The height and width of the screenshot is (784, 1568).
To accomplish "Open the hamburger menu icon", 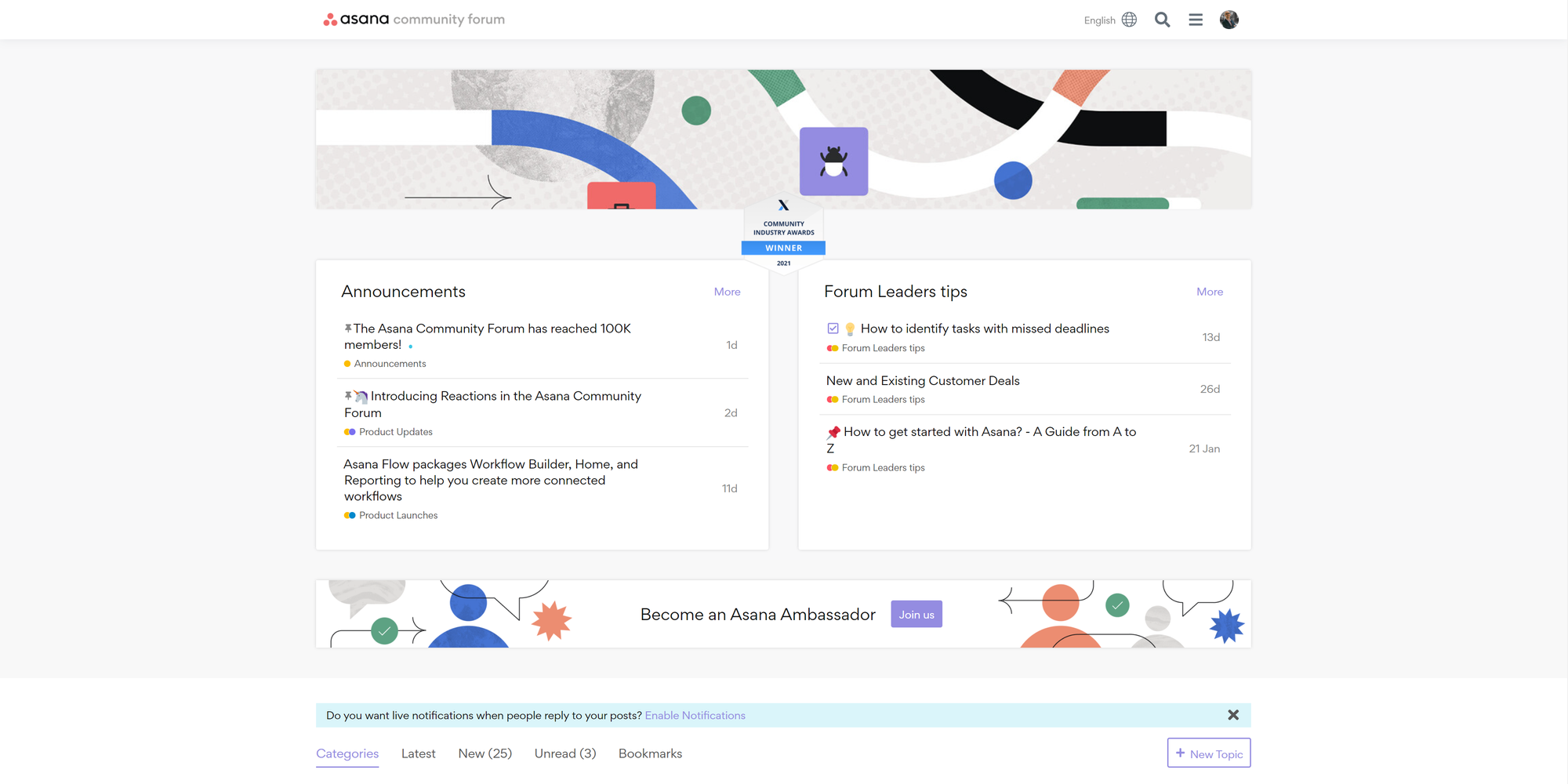I will point(1195,20).
